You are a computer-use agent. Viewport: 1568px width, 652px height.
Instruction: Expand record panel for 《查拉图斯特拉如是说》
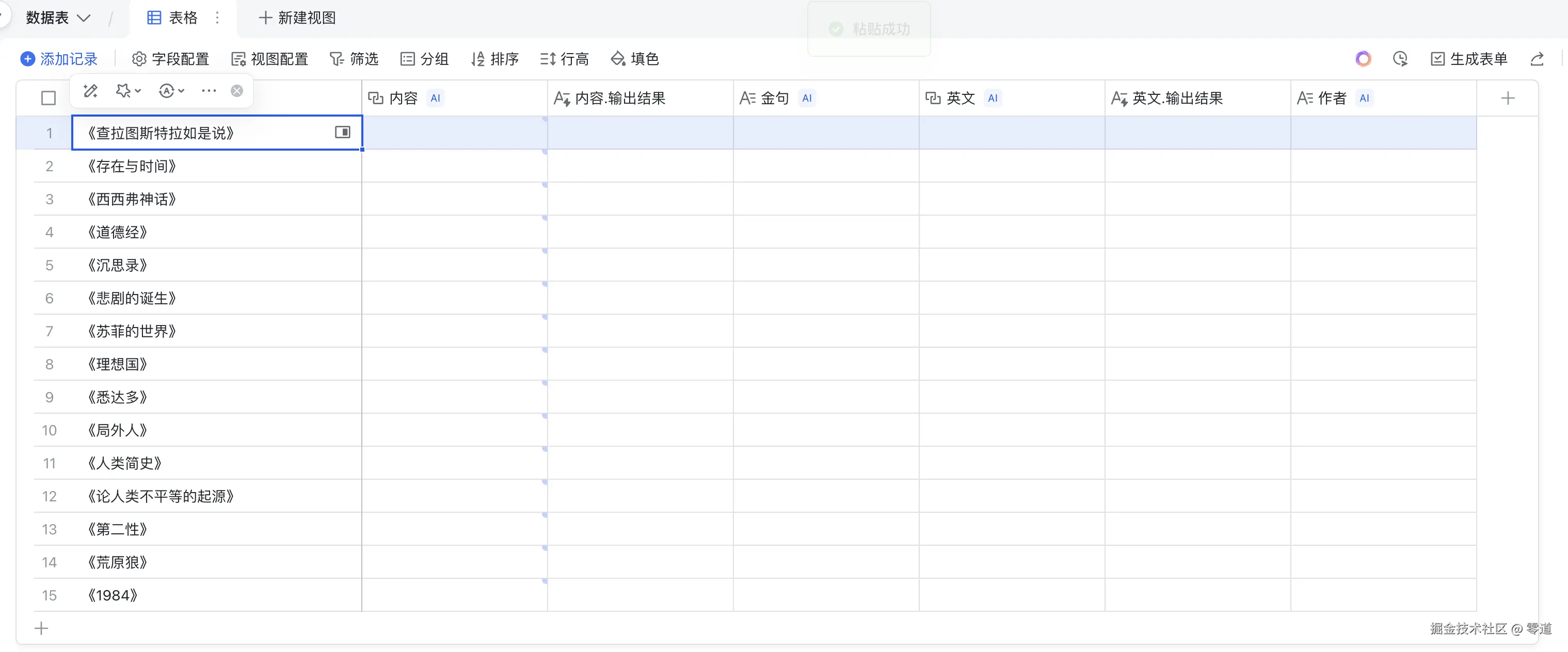pos(343,132)
